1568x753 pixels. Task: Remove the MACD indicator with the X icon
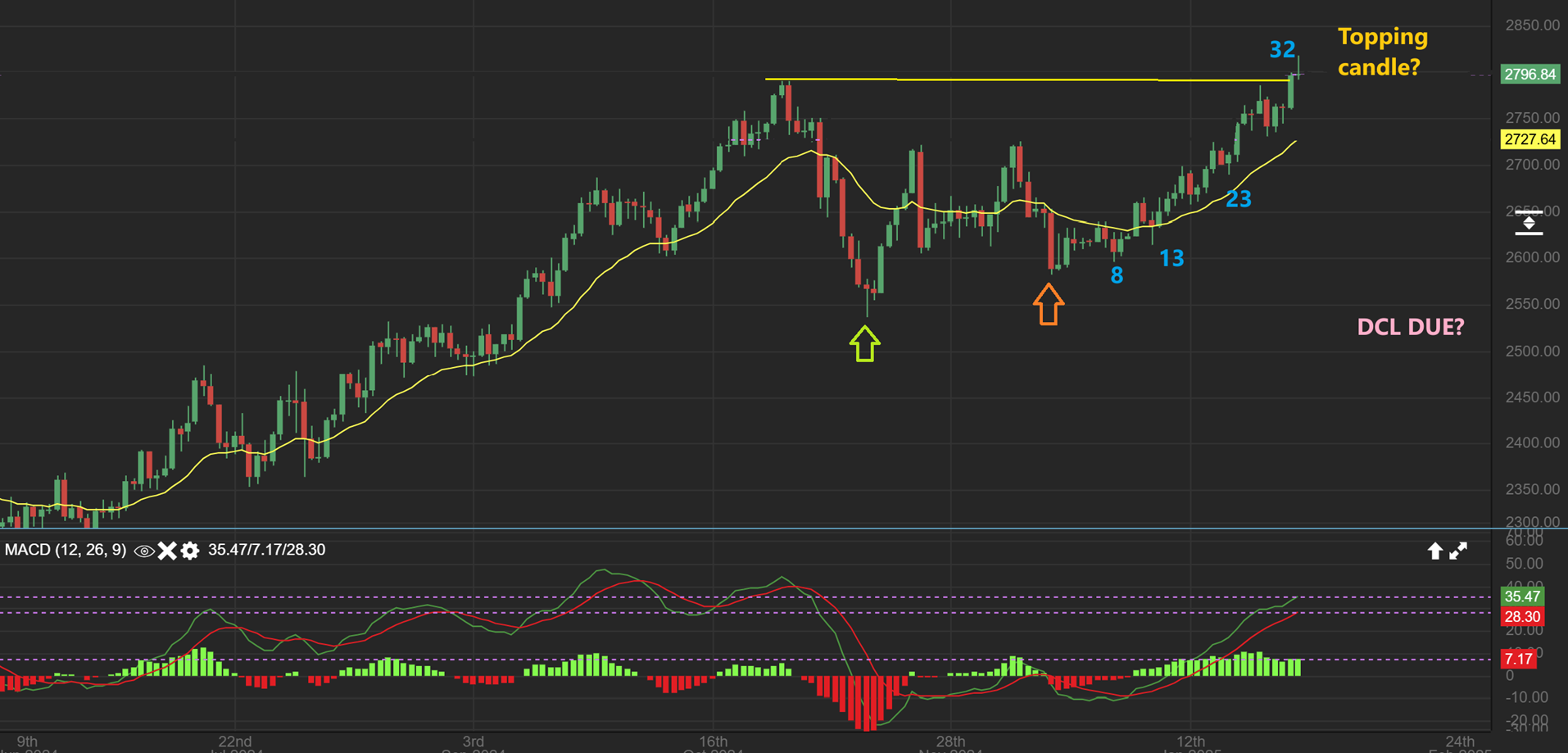pyautogui.click(x=167, y=551)
